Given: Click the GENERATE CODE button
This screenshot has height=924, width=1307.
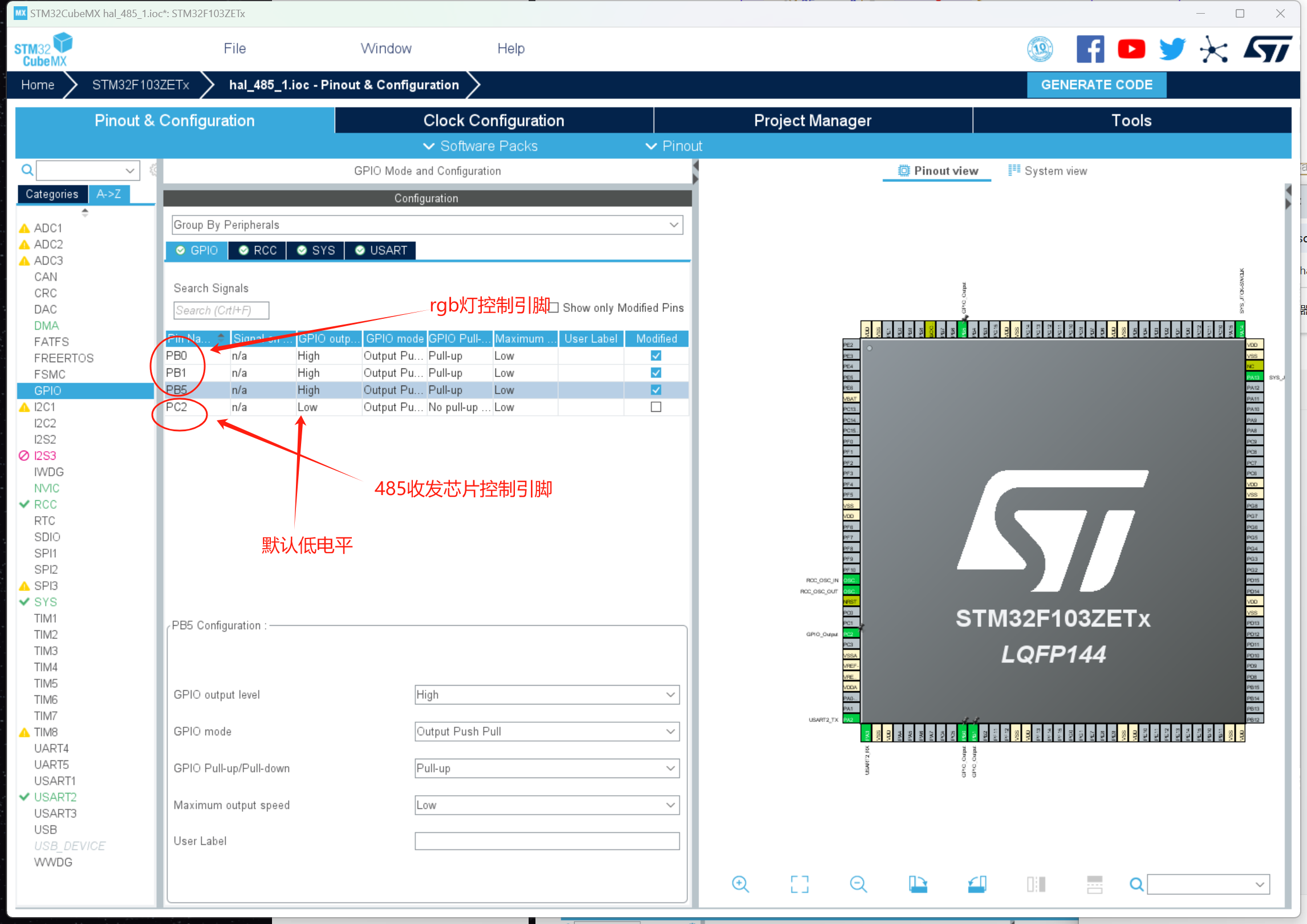Looking at the screenshot, I should tap(1096, 85).
